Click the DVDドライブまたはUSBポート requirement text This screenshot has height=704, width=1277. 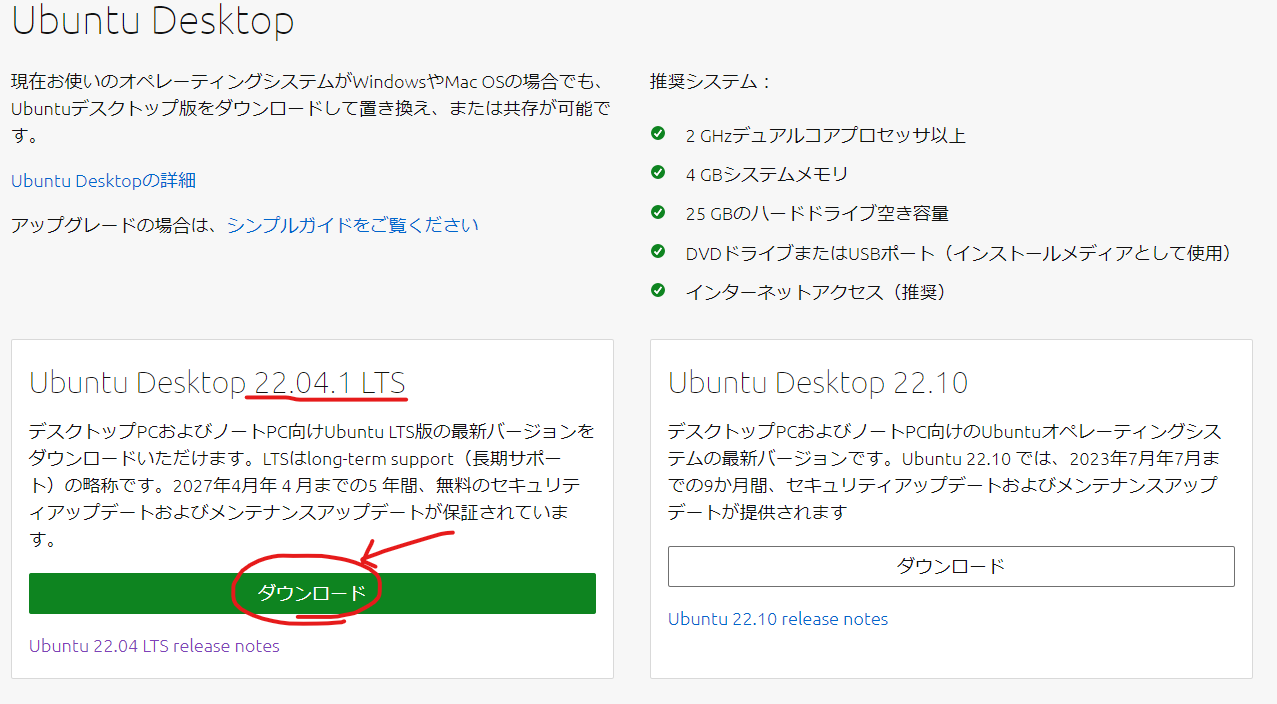958,253
